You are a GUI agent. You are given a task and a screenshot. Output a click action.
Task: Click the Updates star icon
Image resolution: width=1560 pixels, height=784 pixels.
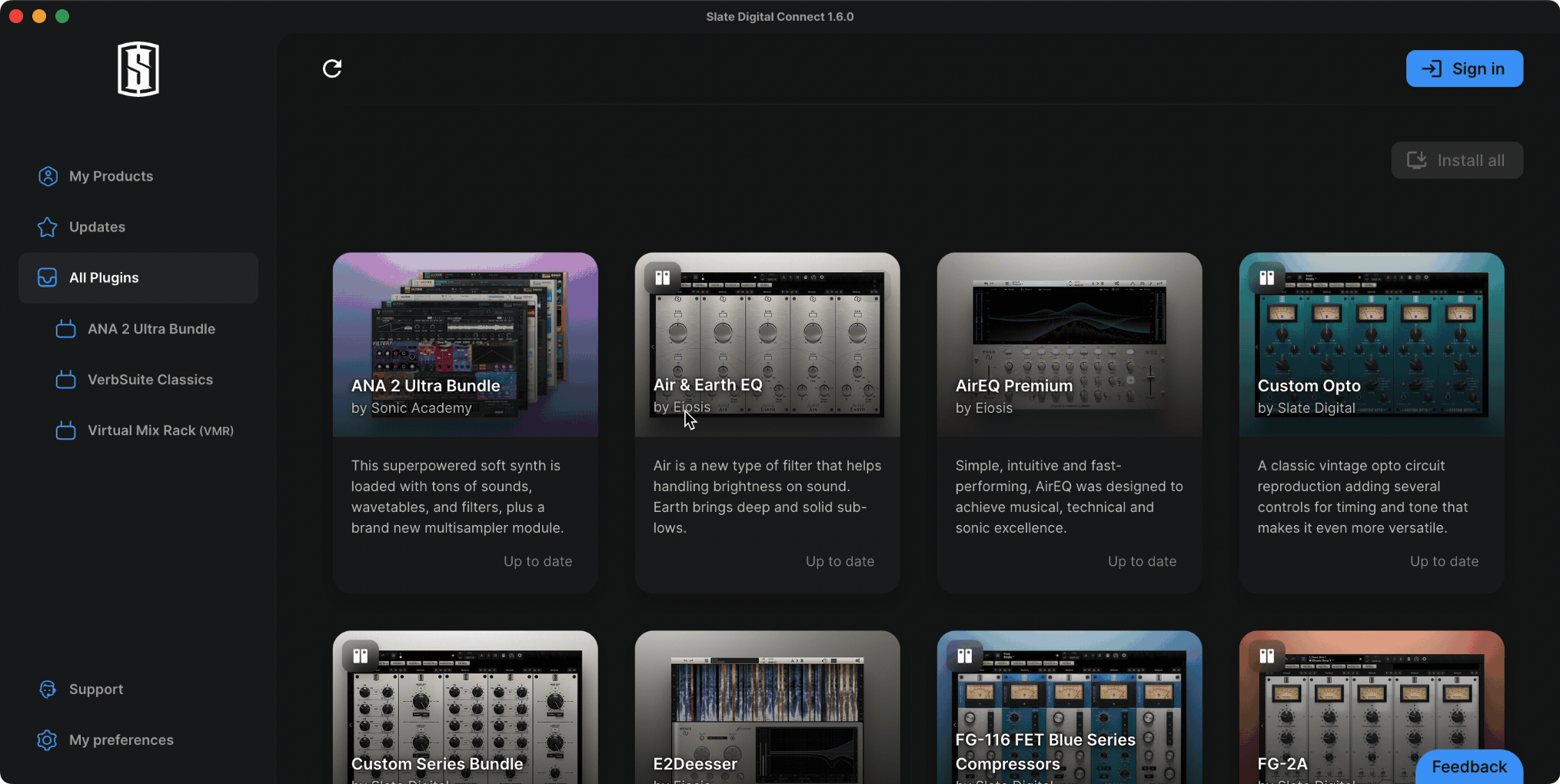click(x=48, y=227)
